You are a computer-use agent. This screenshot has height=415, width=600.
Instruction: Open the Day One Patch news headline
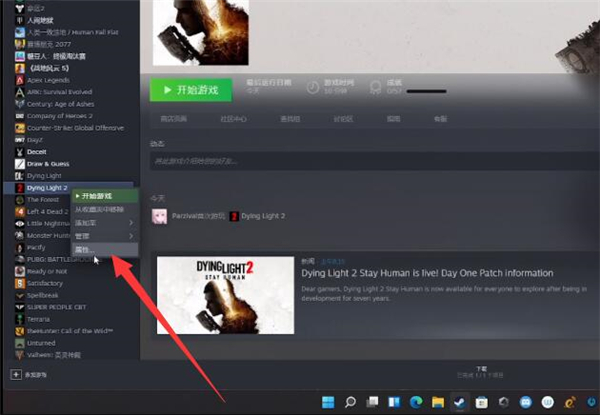(x=426, y=273)
